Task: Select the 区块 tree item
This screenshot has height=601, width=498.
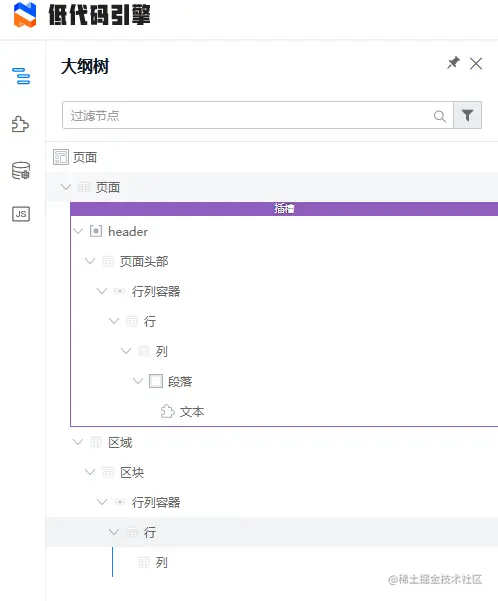Action: [132, 473]
